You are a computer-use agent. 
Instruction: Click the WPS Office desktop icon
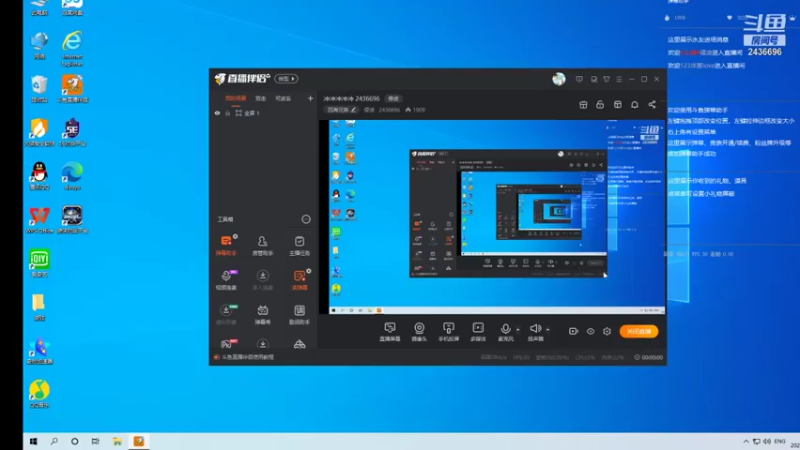pos(39,219)
